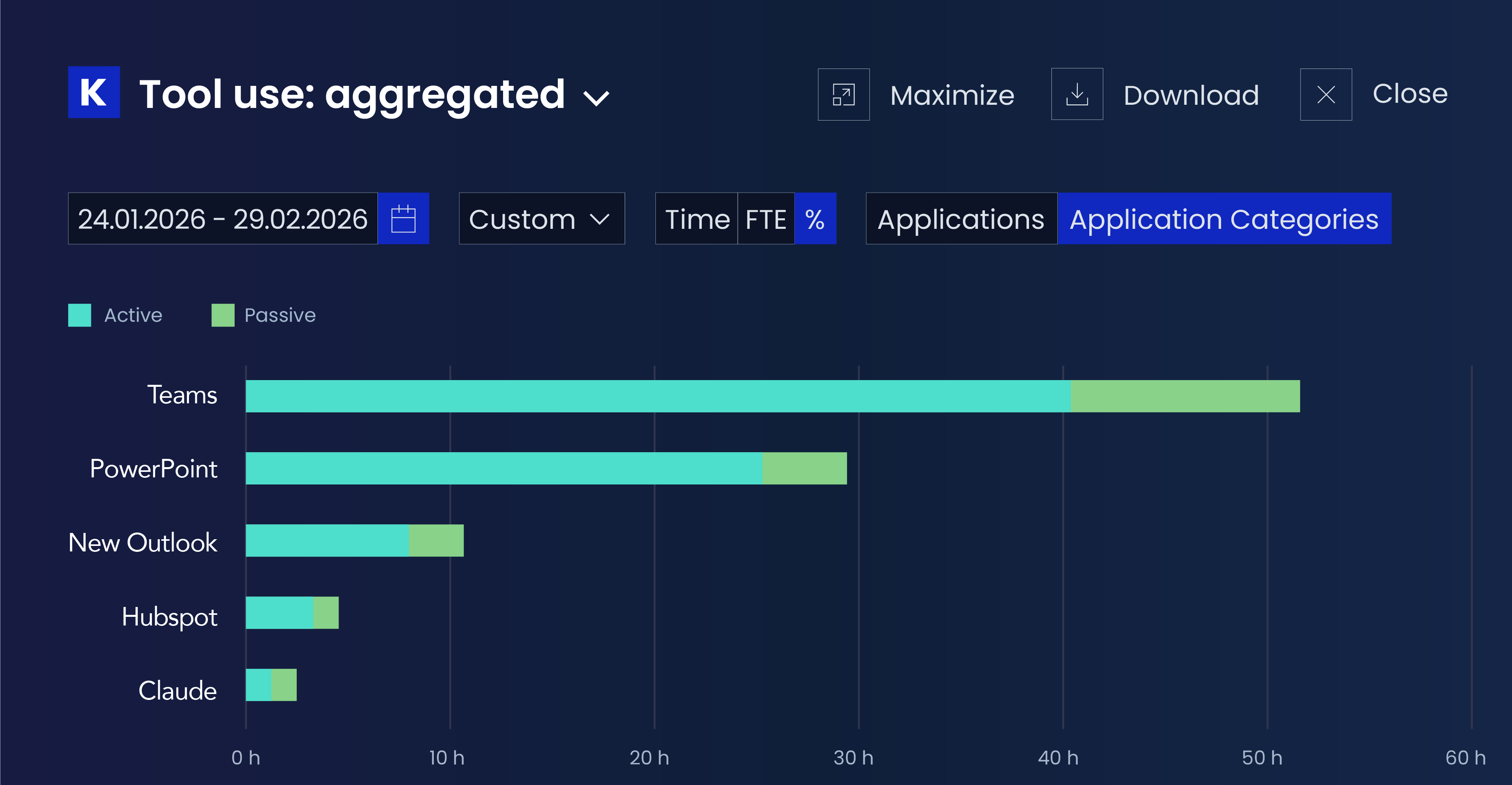Click the Download text label
1512x785 pixels.
click(1191, 95)
